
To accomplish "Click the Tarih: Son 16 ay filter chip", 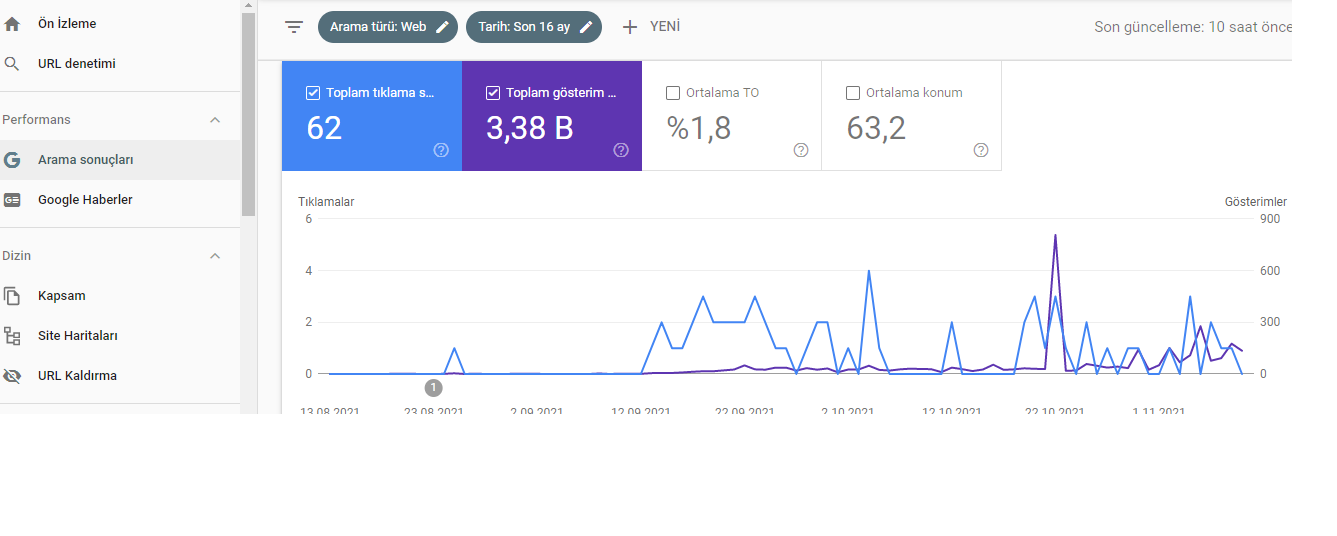I will (x=534, y=27).
